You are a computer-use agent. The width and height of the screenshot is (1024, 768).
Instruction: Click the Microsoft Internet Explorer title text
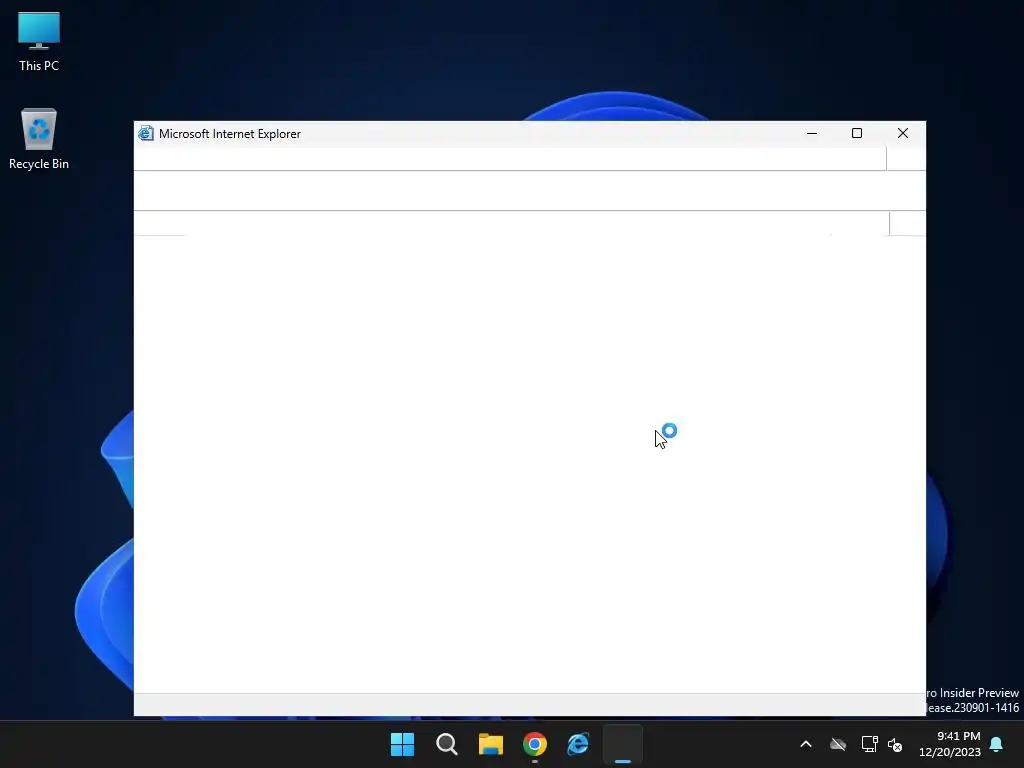[230, 134]
